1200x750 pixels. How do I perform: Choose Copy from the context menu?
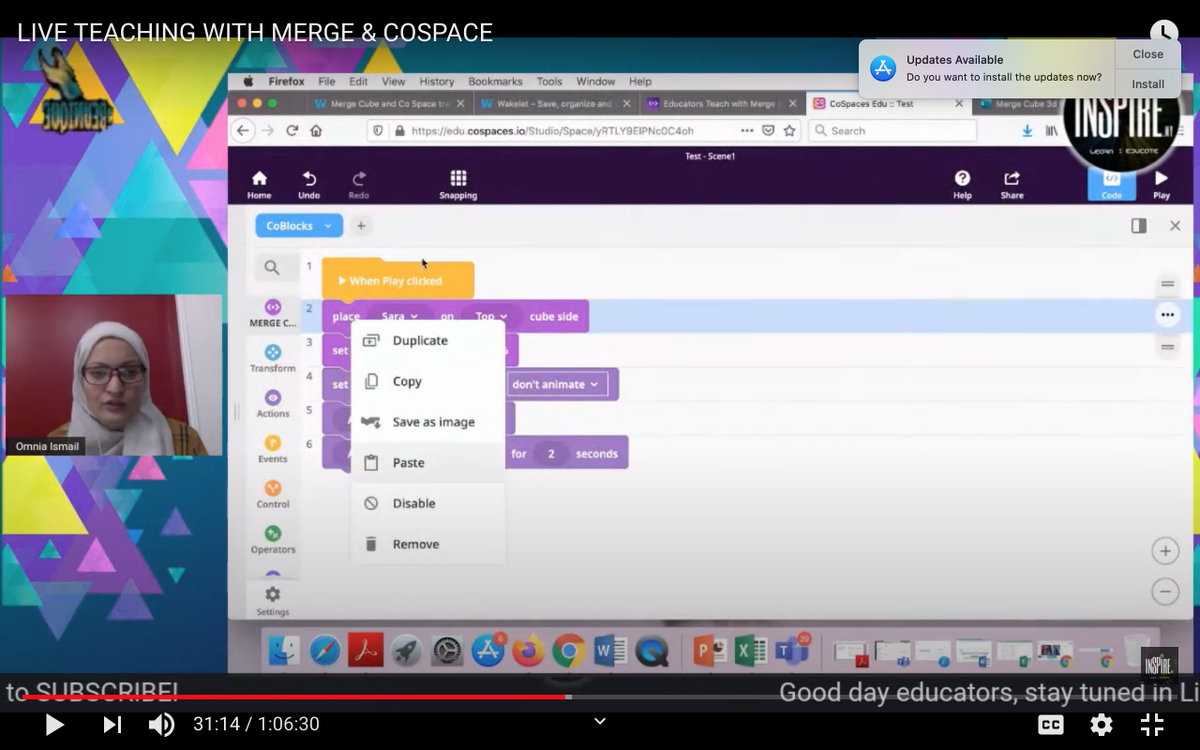(428, 382)
